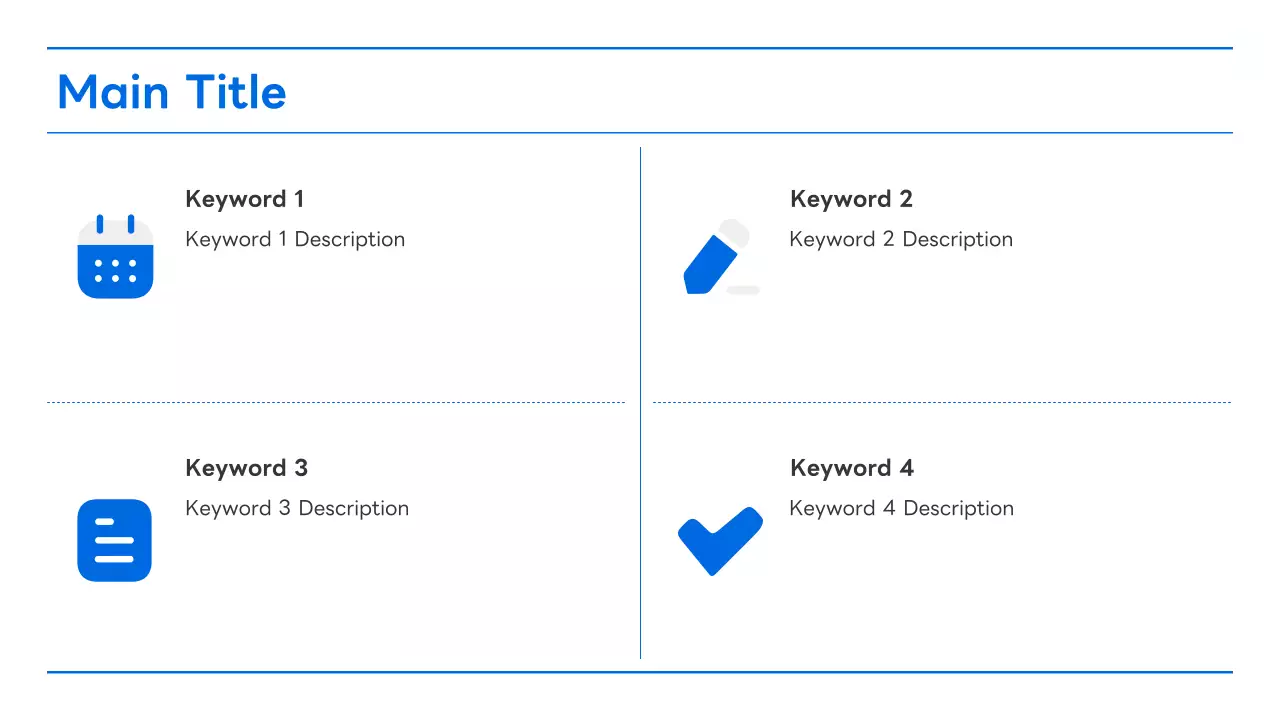Click the blue checkmark icon

[720, 540]
